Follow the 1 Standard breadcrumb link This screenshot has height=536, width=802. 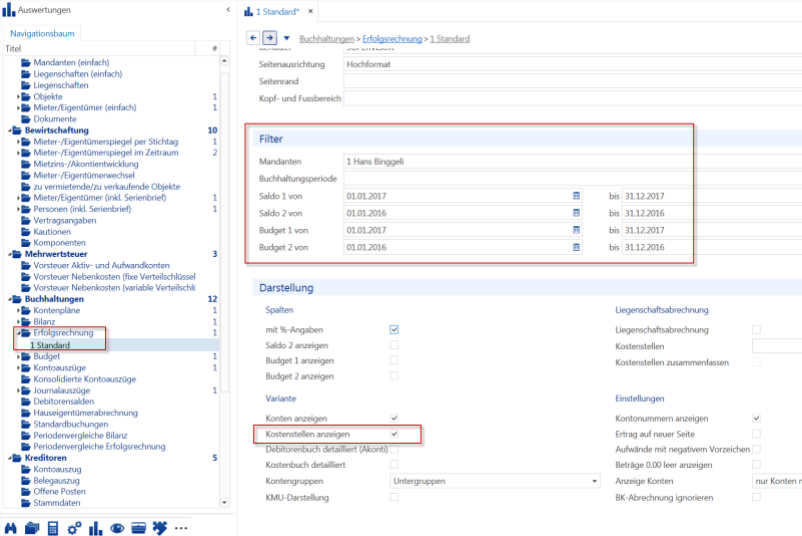pyautogui.click(x=450, y=39)
